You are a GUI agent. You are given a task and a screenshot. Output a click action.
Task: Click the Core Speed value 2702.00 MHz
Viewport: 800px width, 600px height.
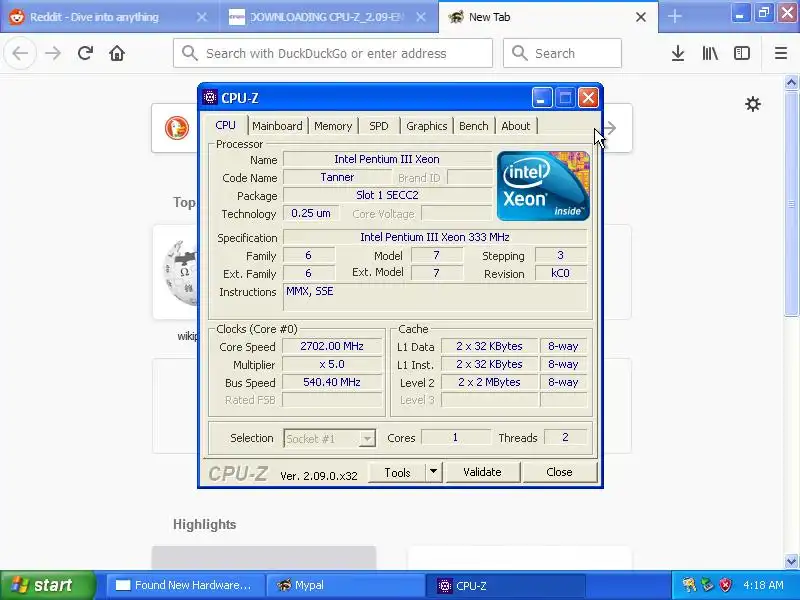(x=332, y=346)
